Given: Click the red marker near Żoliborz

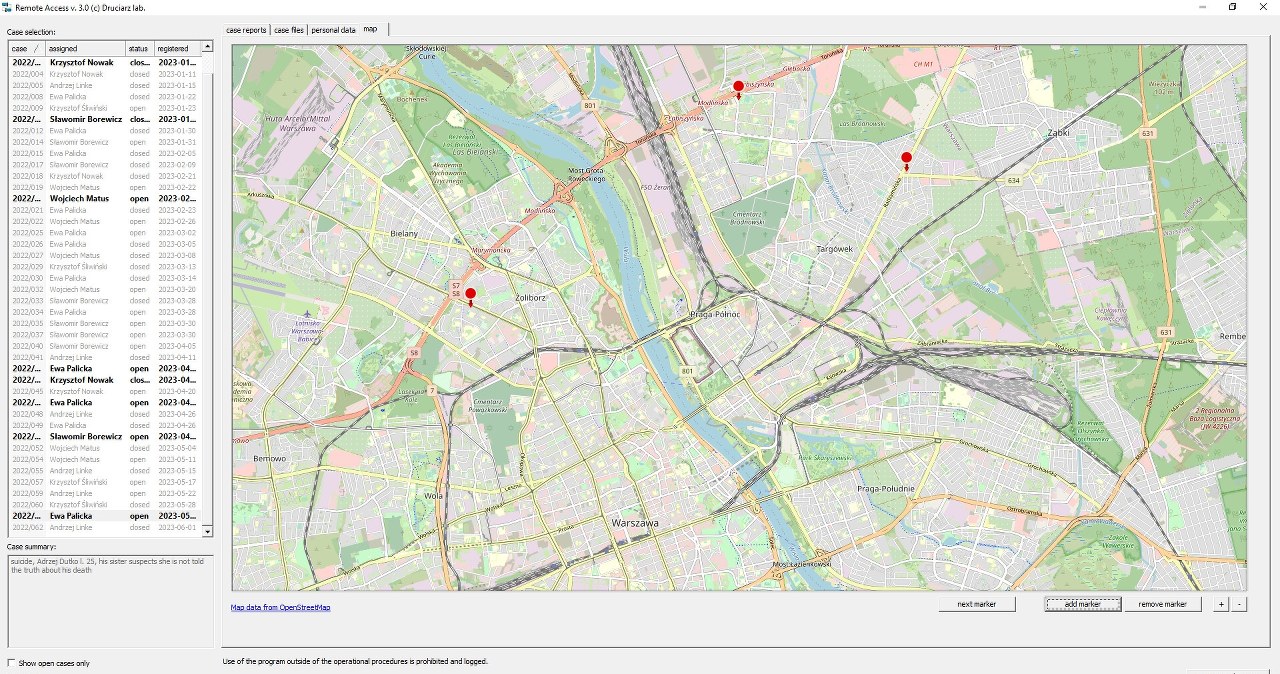Looking at the screenshot, I should click(x=471, y=294).
